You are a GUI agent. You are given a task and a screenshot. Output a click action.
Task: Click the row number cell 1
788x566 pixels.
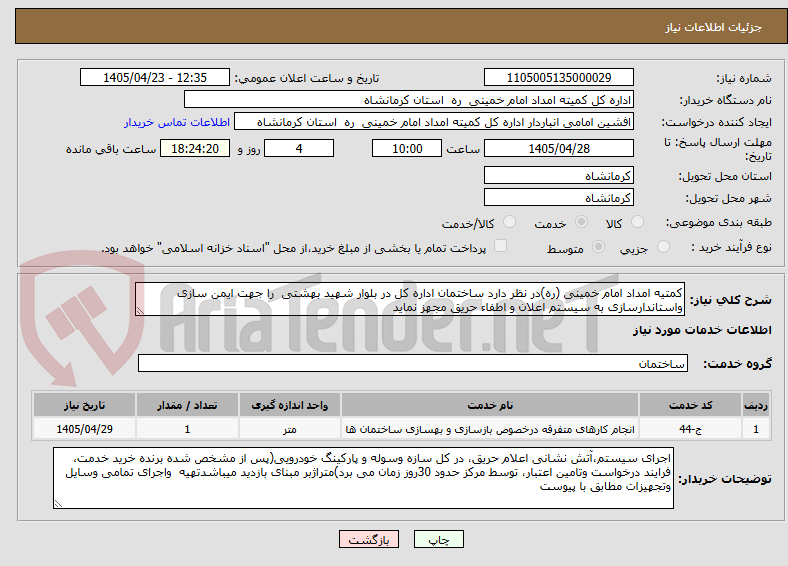point(755,429)
